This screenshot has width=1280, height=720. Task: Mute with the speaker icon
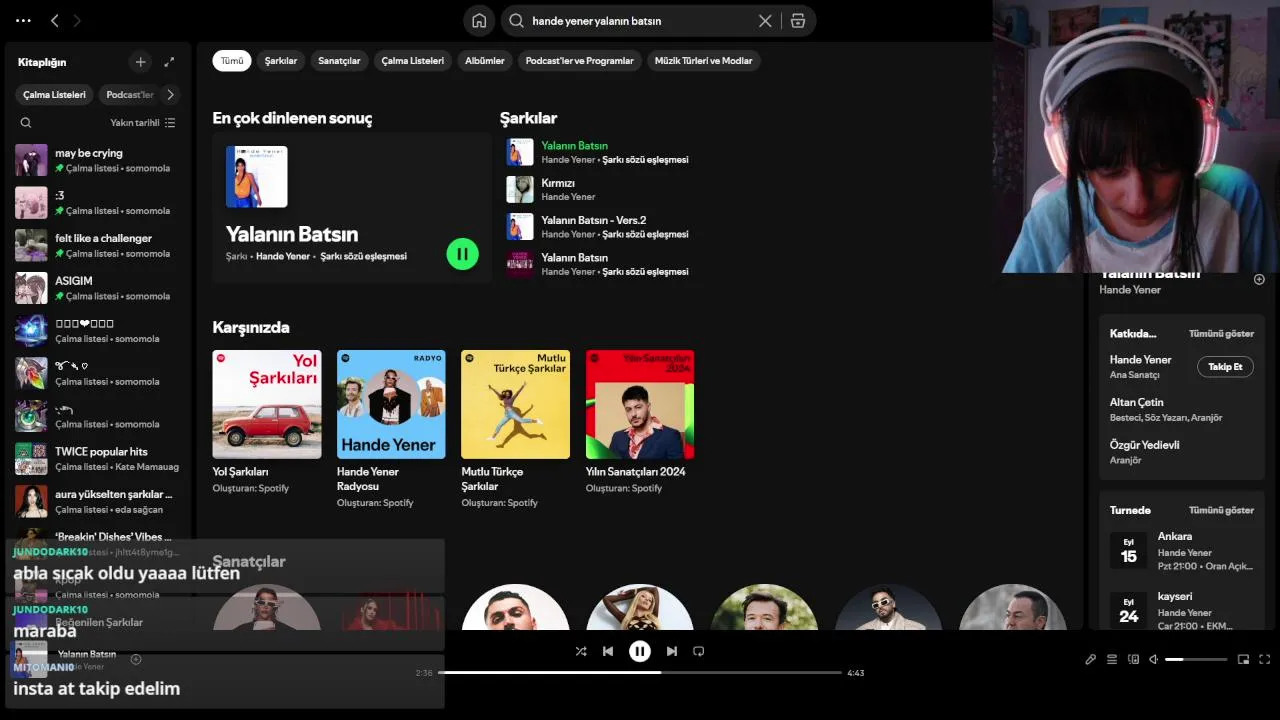pos(1153,659)
